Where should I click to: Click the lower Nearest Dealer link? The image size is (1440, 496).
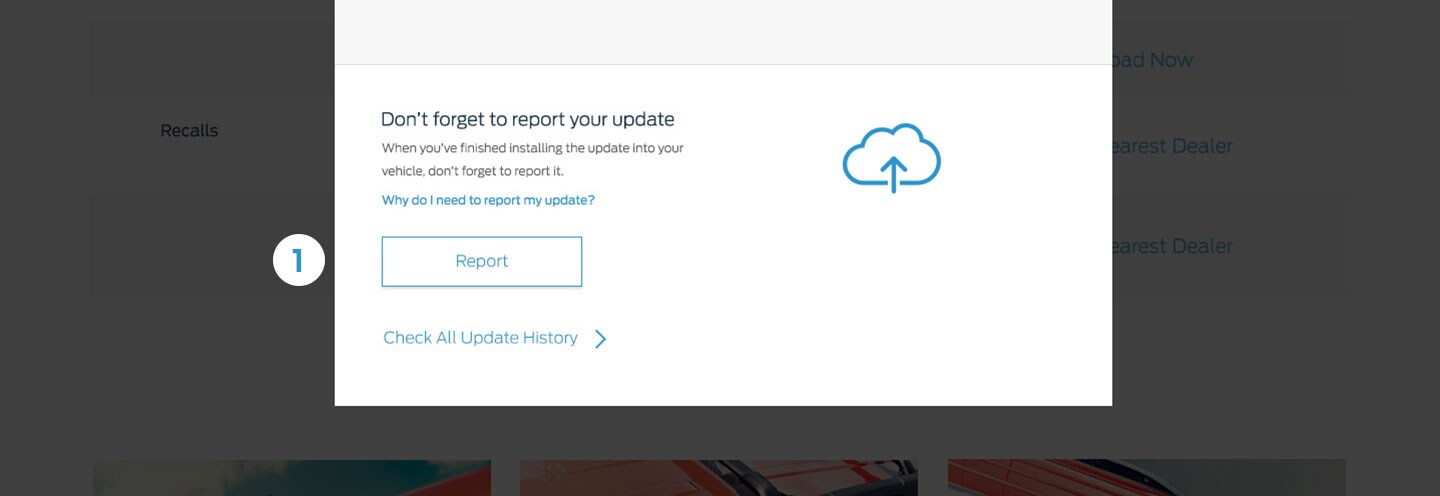click(1172, 246)
